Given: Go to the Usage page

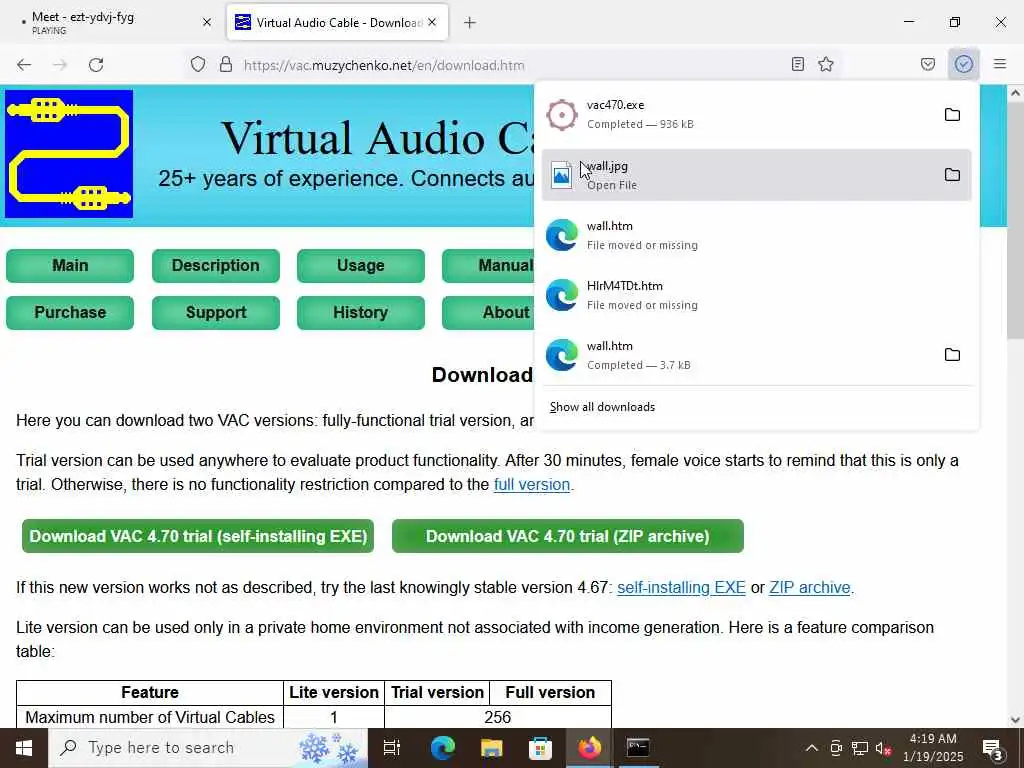Looking at the screenshot, I should [x=360, y=266].
